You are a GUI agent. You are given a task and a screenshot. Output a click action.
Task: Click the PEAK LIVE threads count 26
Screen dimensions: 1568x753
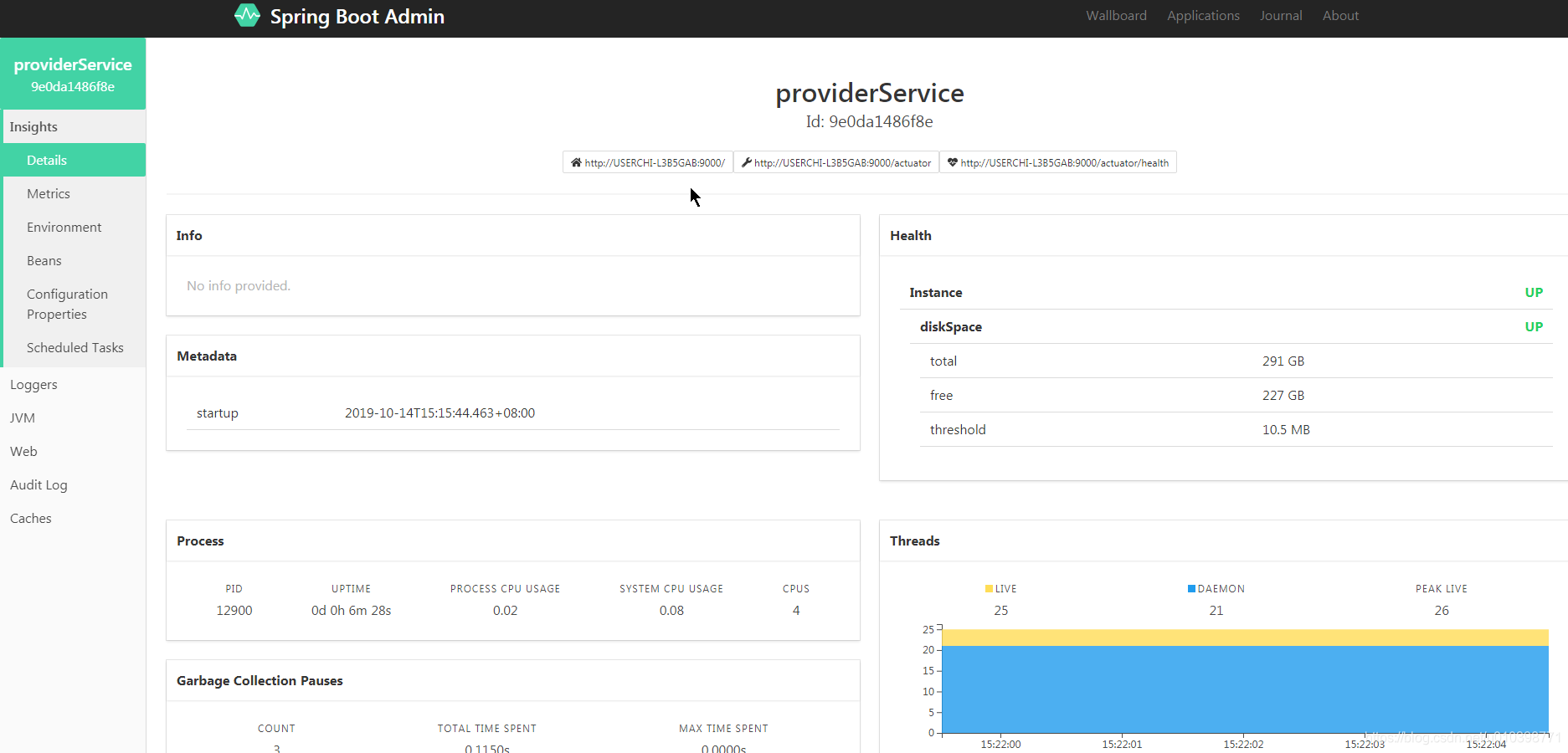tap(1442, 610)
